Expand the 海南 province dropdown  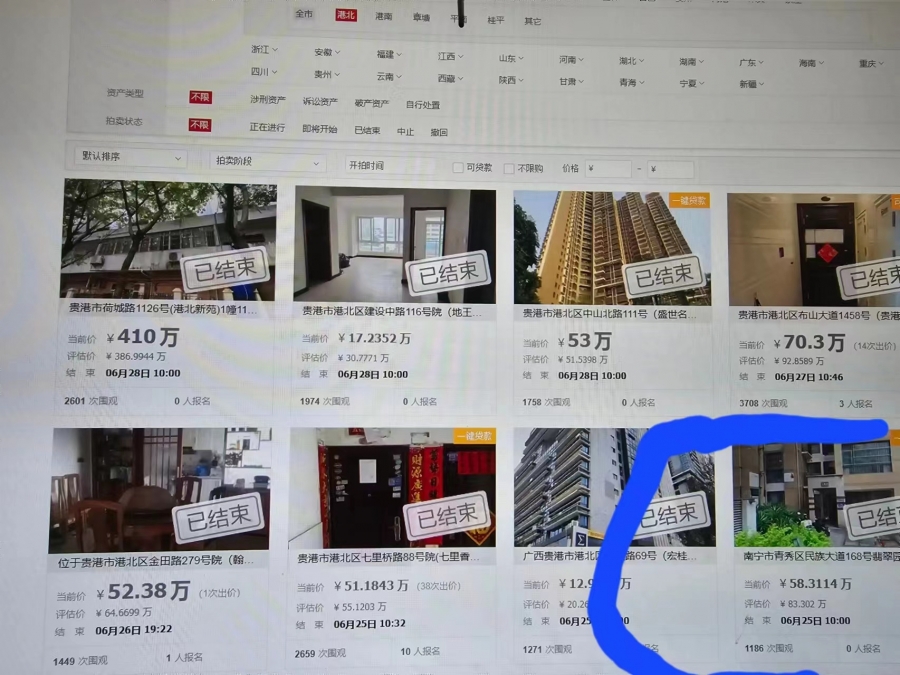(812, 63)
